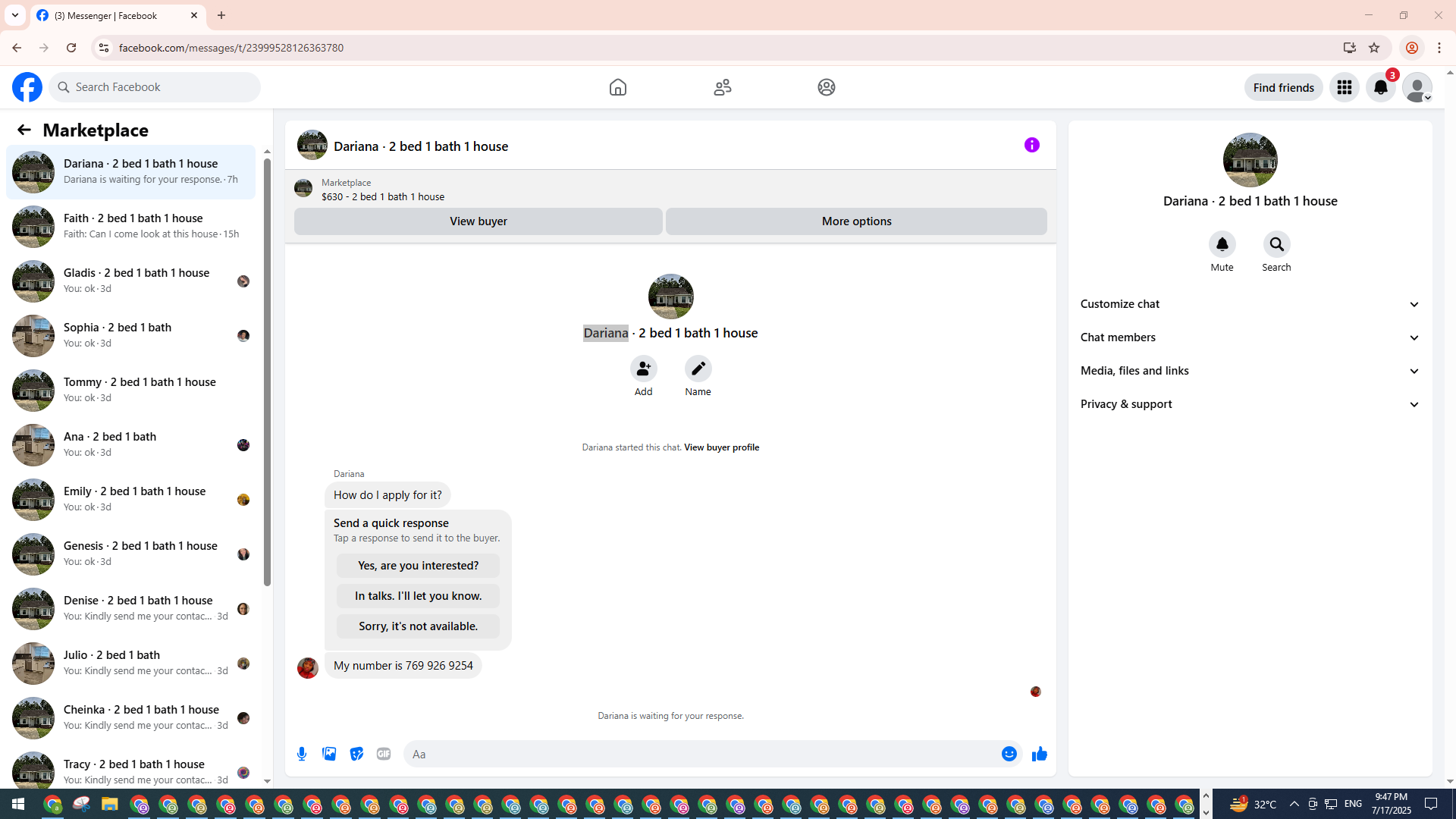Show hidden system tray icons
The width and height of the screenshot is (1456, 819).
coord(1294,804)
